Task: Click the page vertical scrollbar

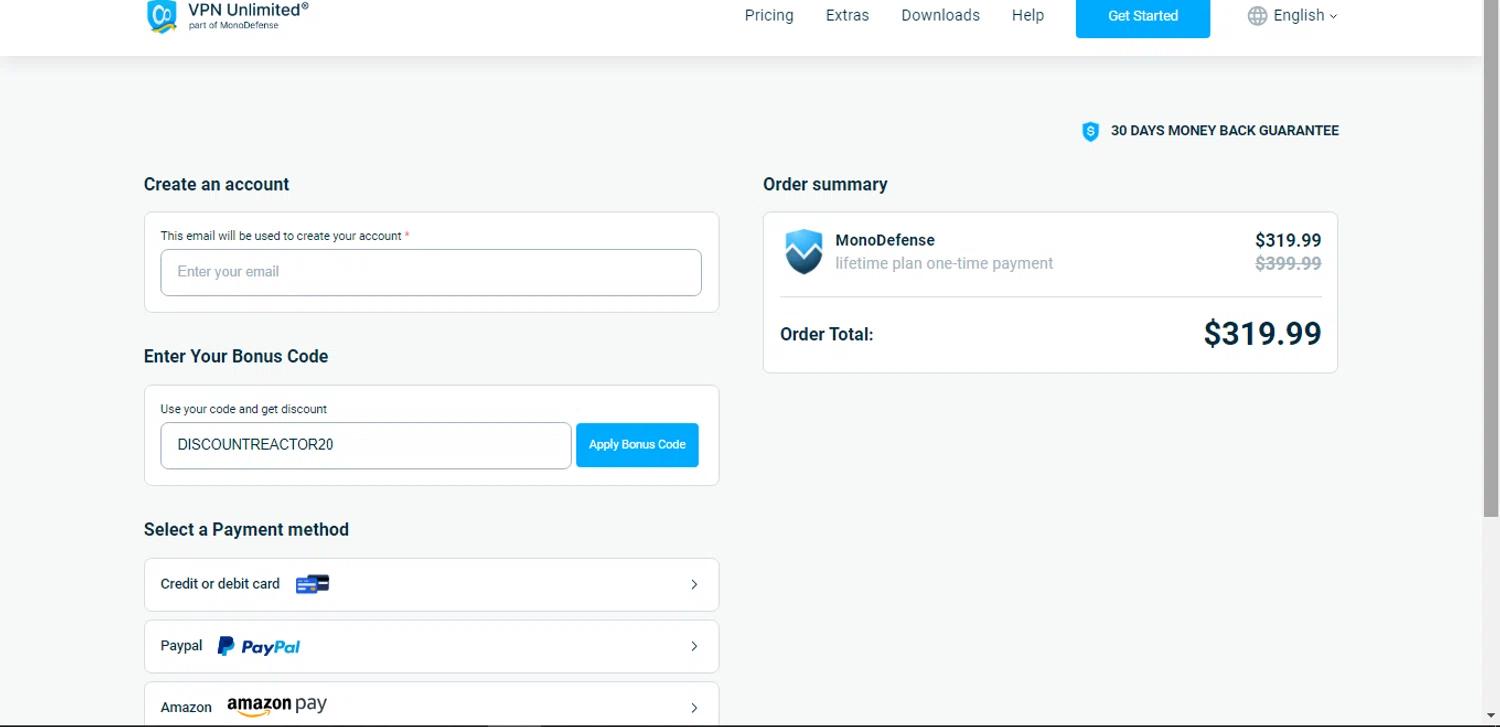Action: [1491, 300]
